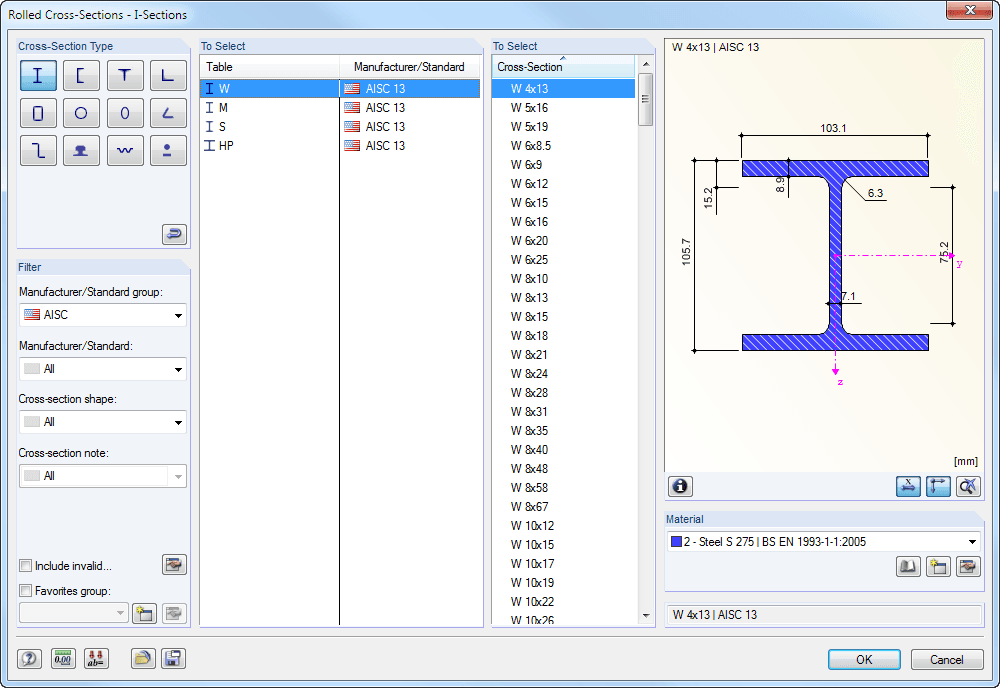Viewport: 1000px width, 688px height.
Task: Select cross-section W 6x8.5
Action: pos(564,146)
